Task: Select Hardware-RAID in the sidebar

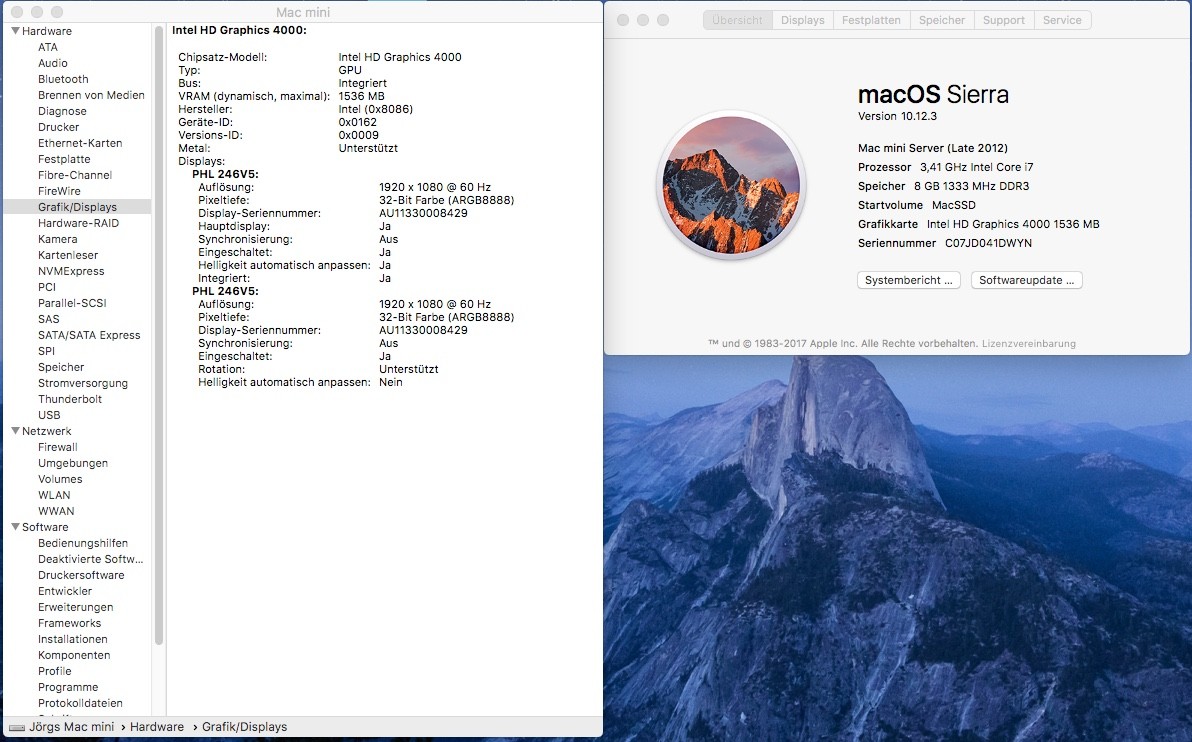Action: [x=78, y=223]
